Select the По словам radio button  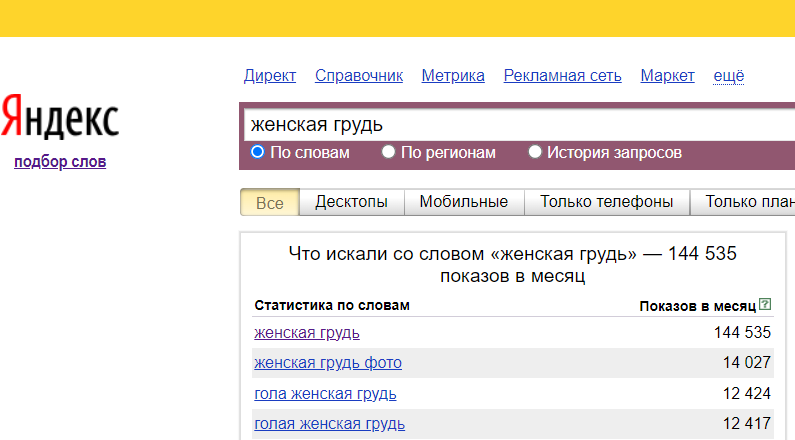coord(258,152)
